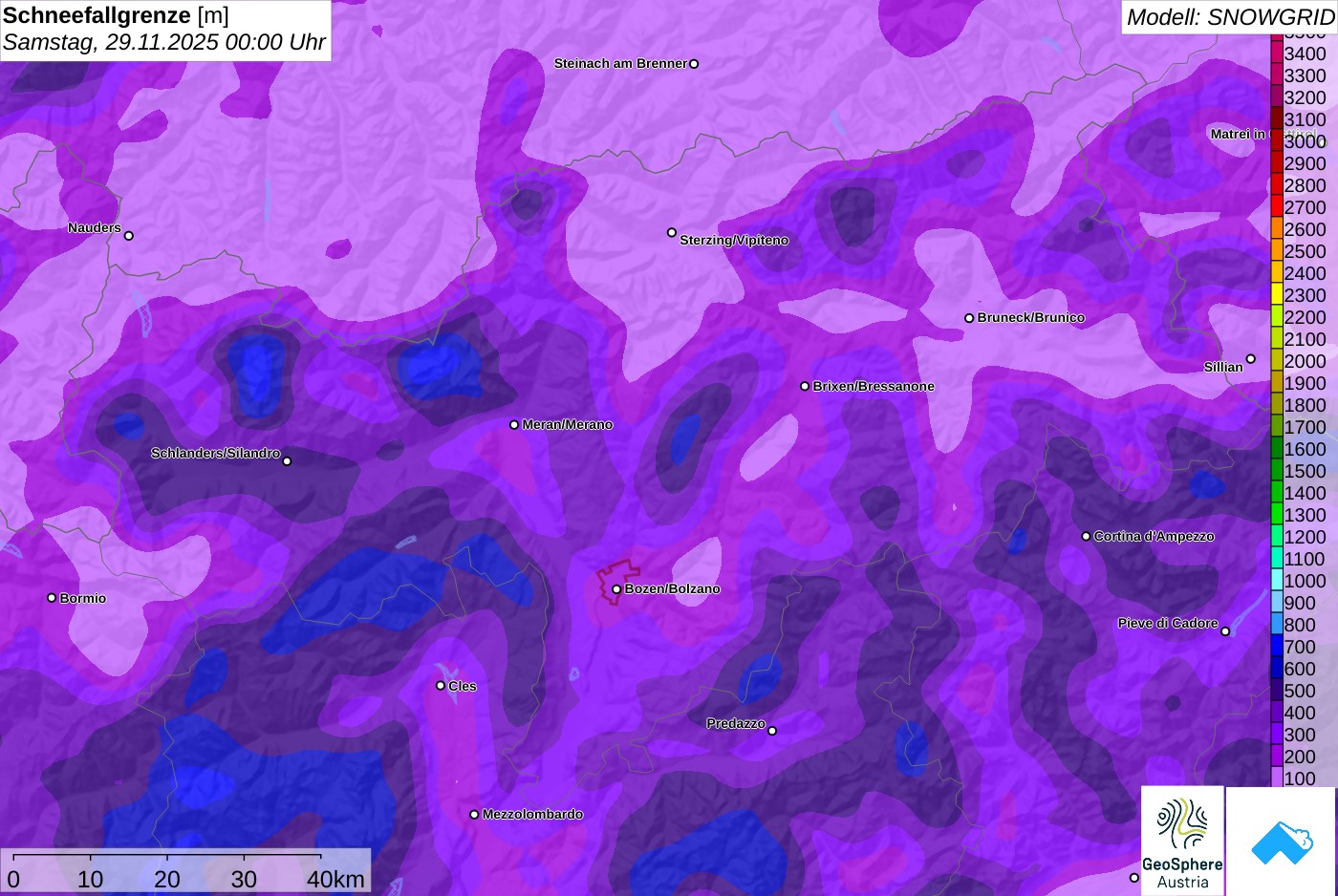Click the Mezzolombardo town label
This screenshot has height=896, width=1338.
click(x=532, y=815)
